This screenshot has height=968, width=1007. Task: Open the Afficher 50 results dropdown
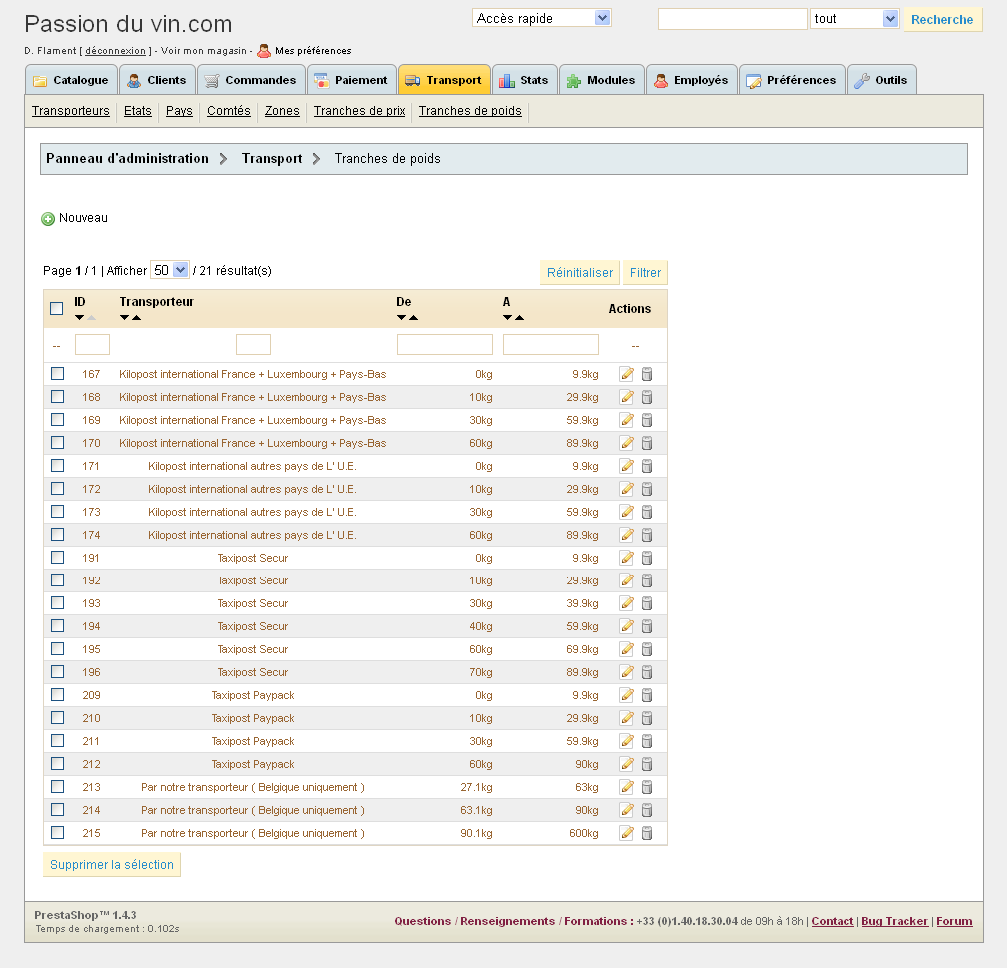[170, 270]
